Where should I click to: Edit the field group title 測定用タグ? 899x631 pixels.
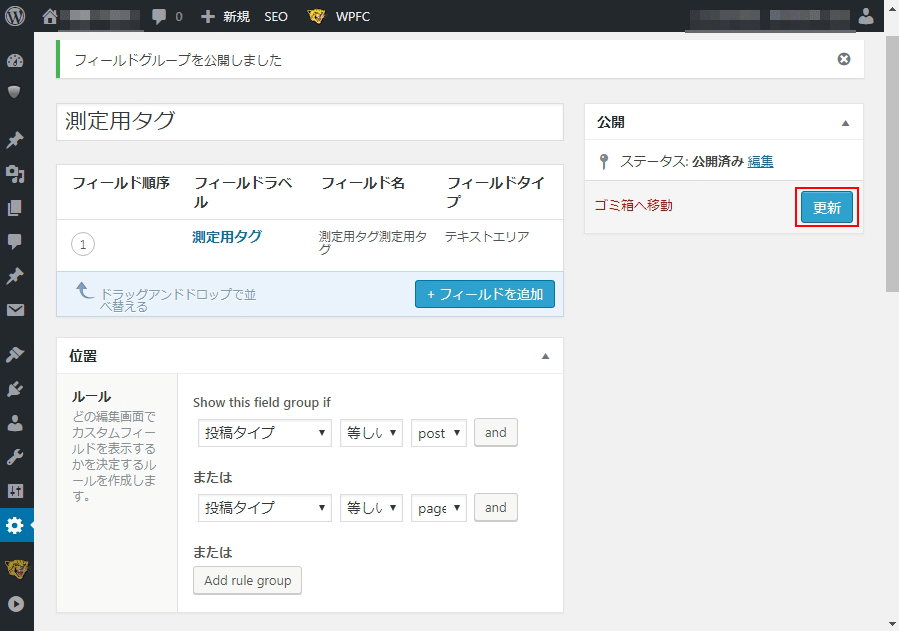pyautogui.click(x=310, y=122)
